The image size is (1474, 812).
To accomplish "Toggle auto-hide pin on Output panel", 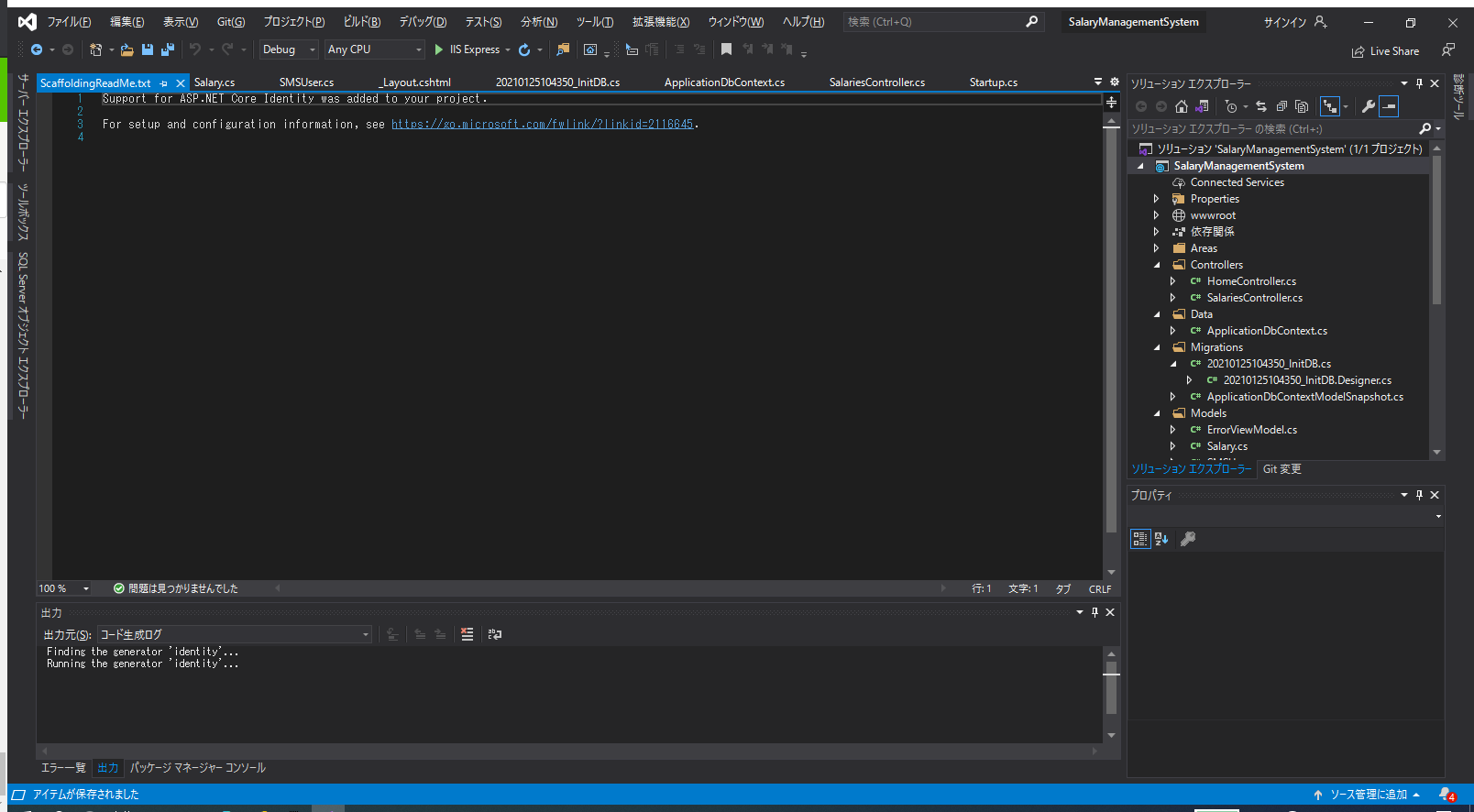I will click(x=1094, y=612).
